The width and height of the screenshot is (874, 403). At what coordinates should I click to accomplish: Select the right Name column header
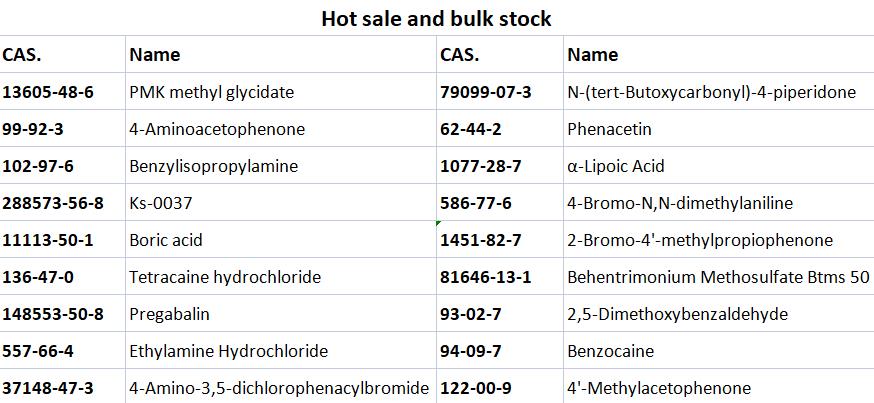592,55
